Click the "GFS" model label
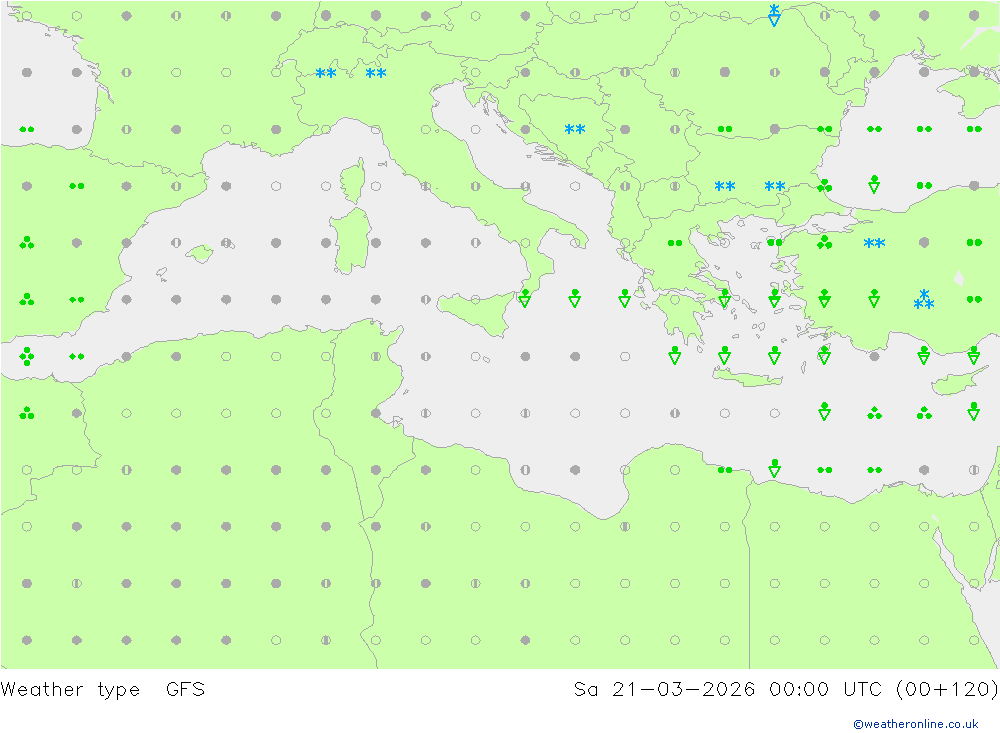1000x733 pixels. tap(186, 689)
